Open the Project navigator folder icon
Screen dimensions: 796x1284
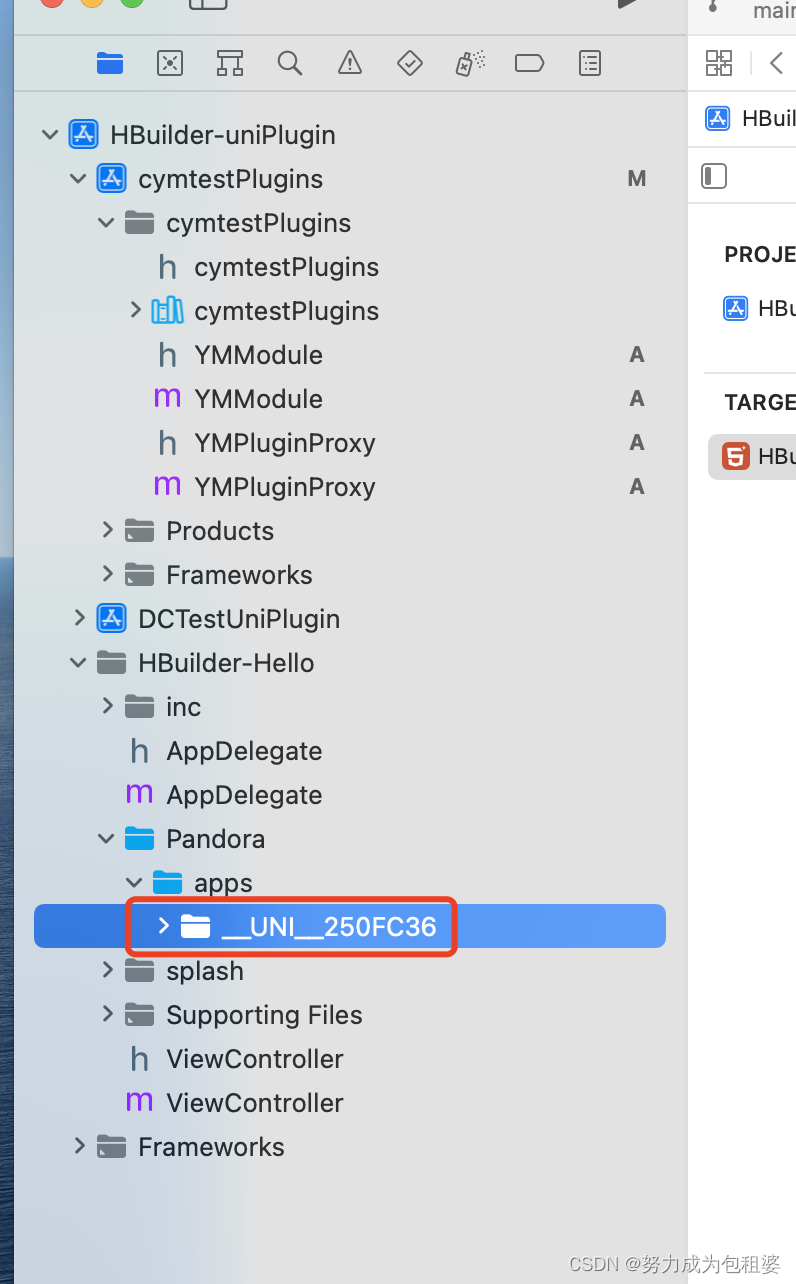pos(110,64)
